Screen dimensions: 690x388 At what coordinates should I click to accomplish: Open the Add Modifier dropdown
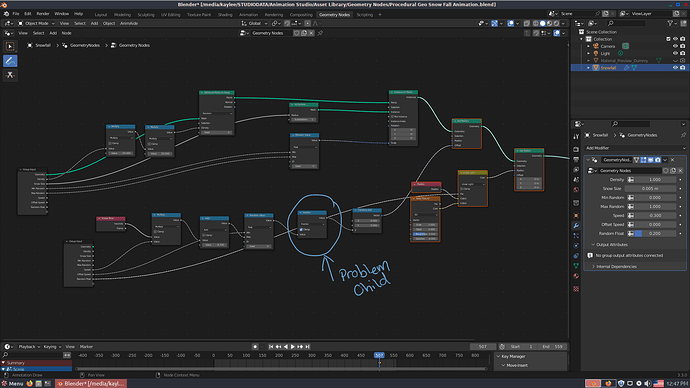coord(635,148)
